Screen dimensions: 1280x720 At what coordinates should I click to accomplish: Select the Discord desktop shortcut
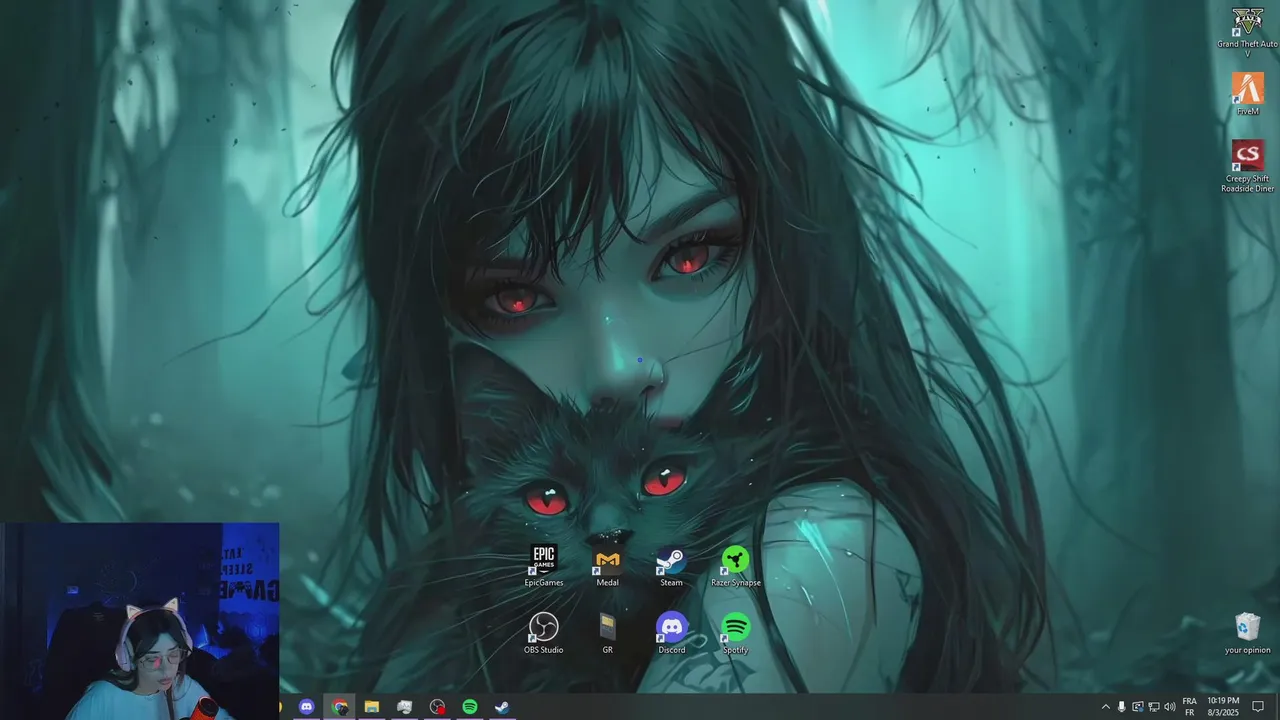671,633
